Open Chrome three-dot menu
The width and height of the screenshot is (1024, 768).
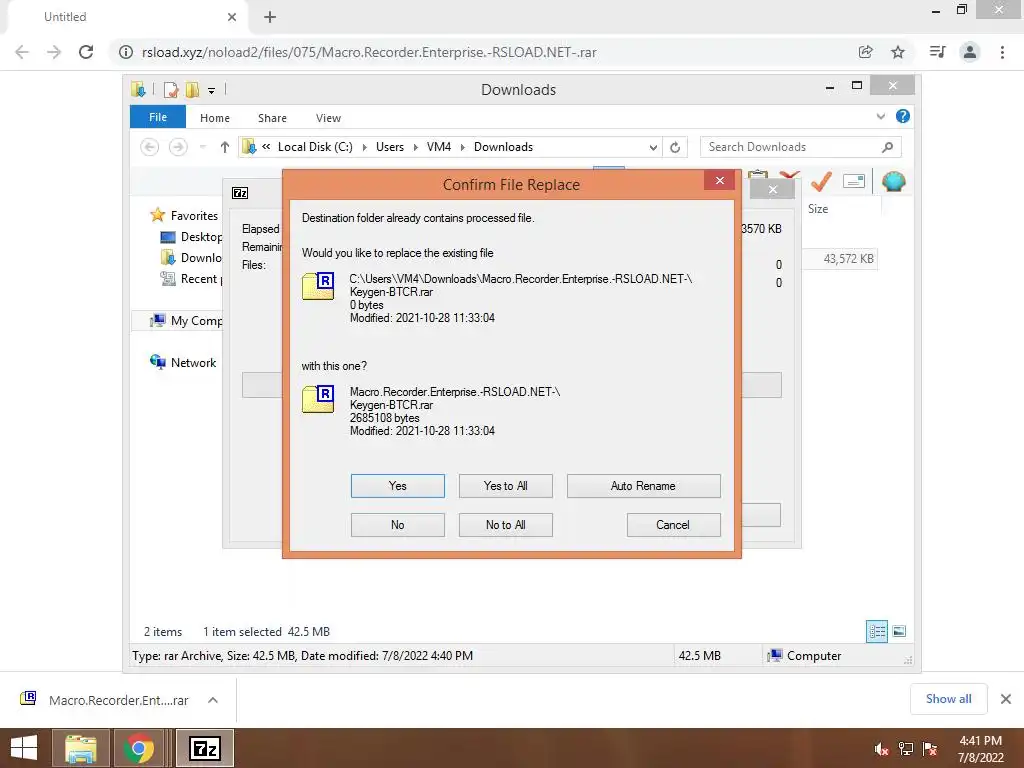pos(1002,52)
